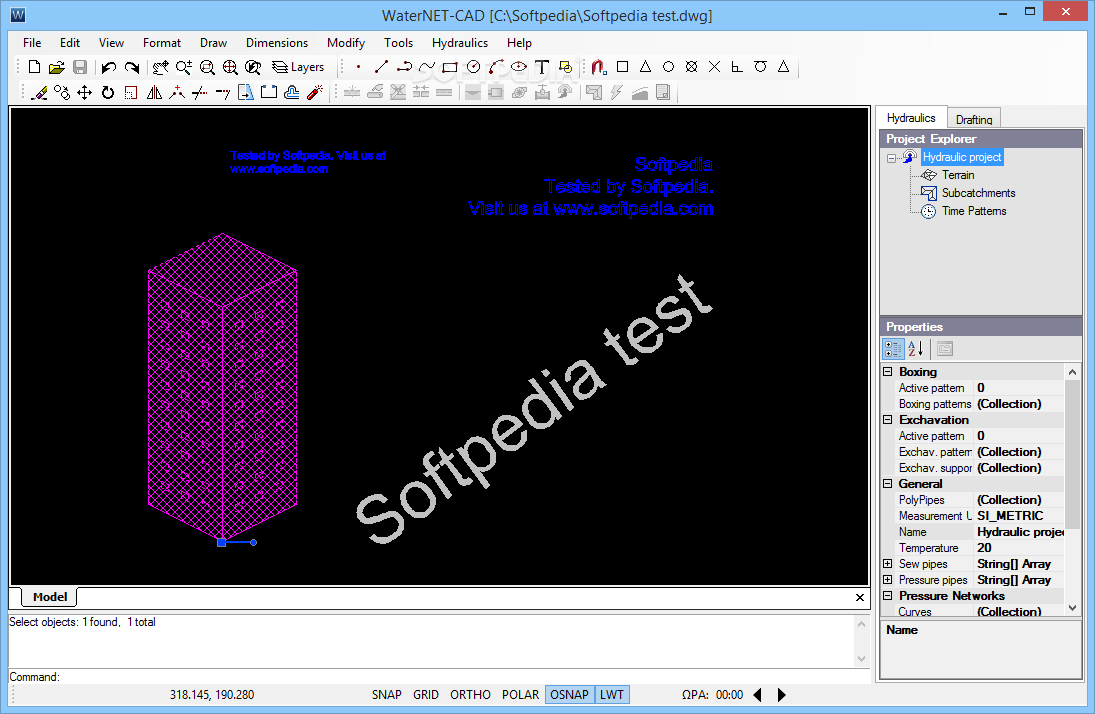The height and width of the screenshot is (714, 1095).
Task: Click the Undo arrow icon
Action: (108, 67)
